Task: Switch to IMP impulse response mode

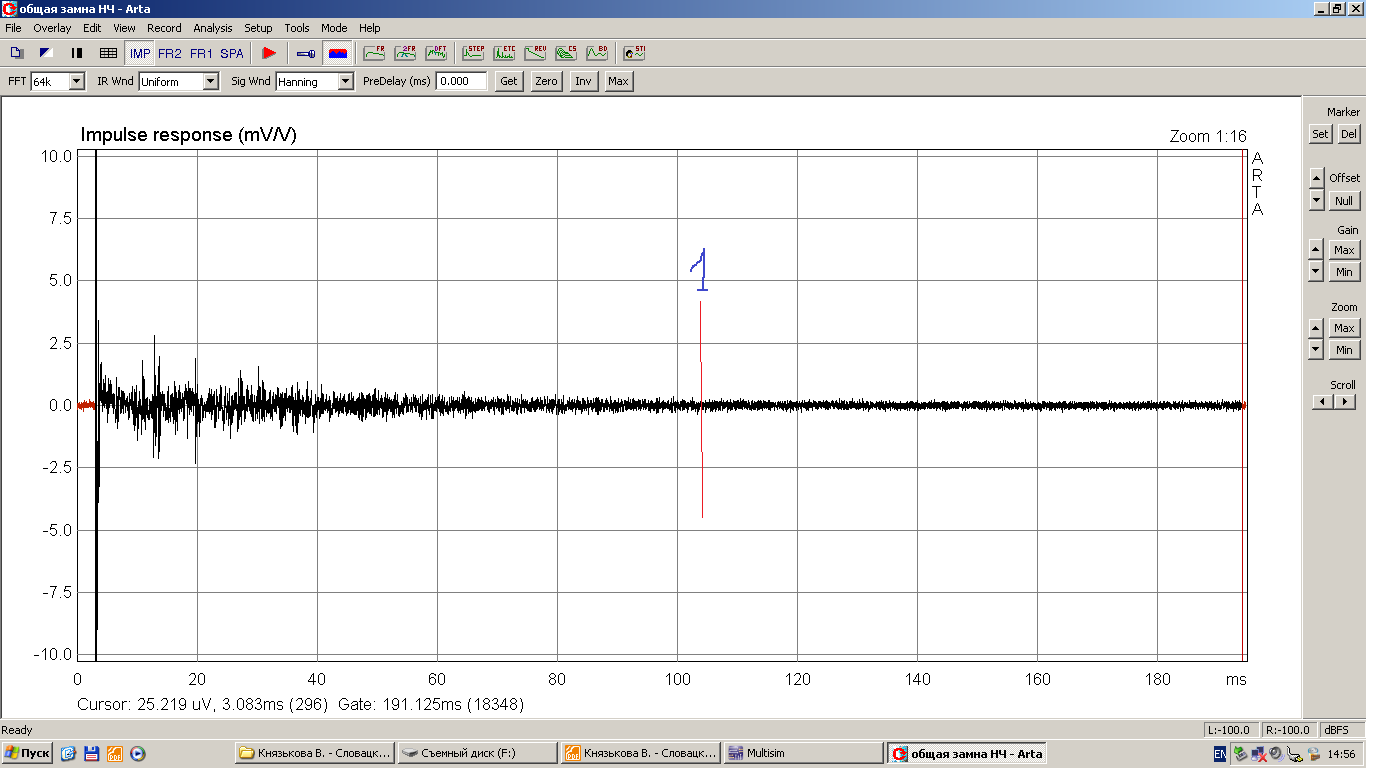Action: [x=140, y=53]
